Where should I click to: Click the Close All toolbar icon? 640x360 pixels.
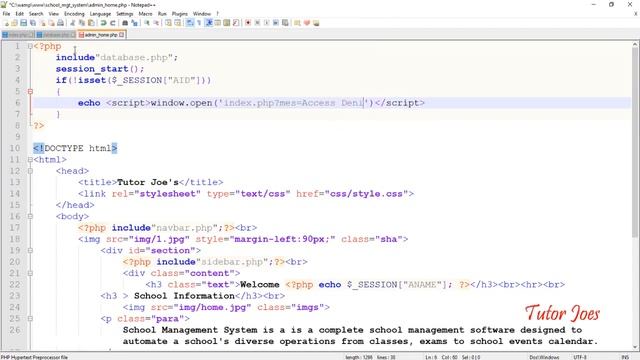tap(51, 23)
